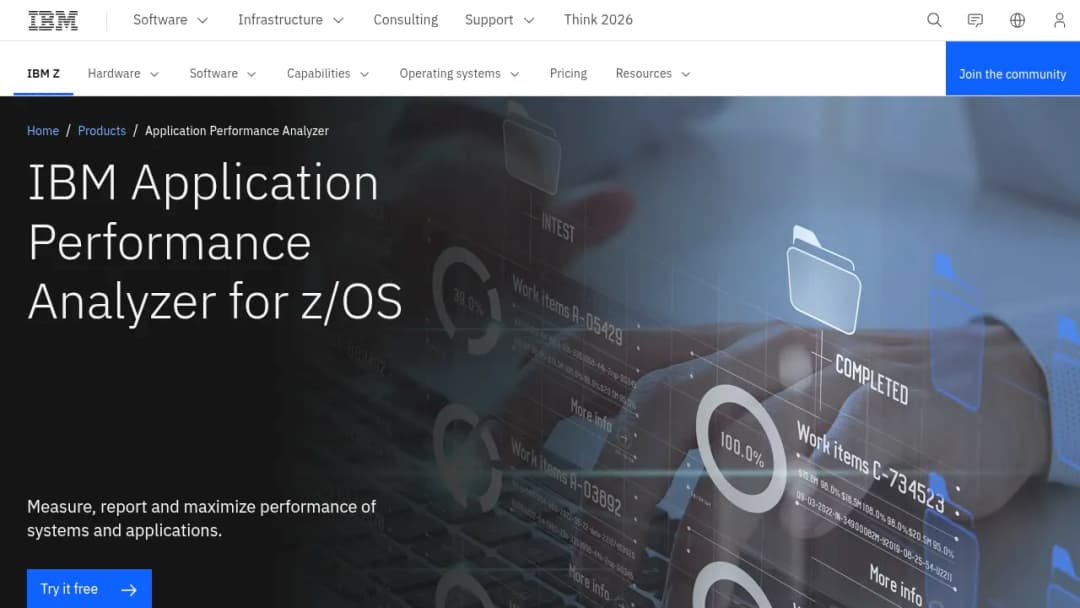Go to Home breadcrumb

pos(43,131)
